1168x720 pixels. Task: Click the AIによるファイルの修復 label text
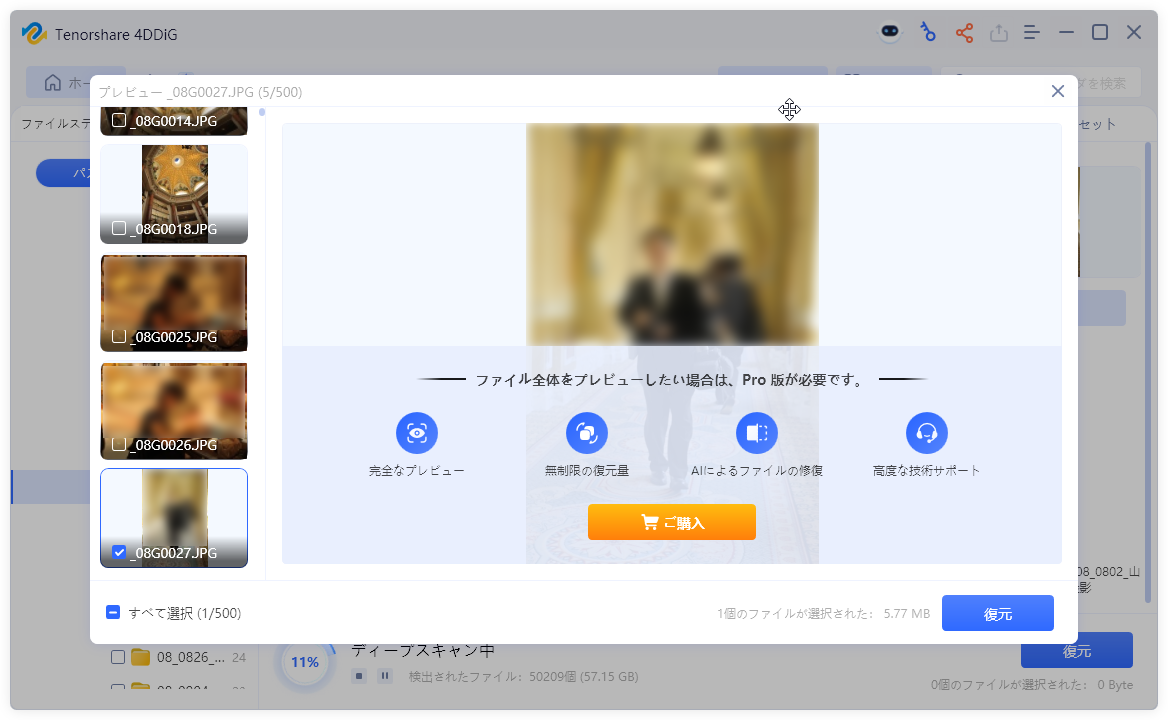tap(757, 471)
